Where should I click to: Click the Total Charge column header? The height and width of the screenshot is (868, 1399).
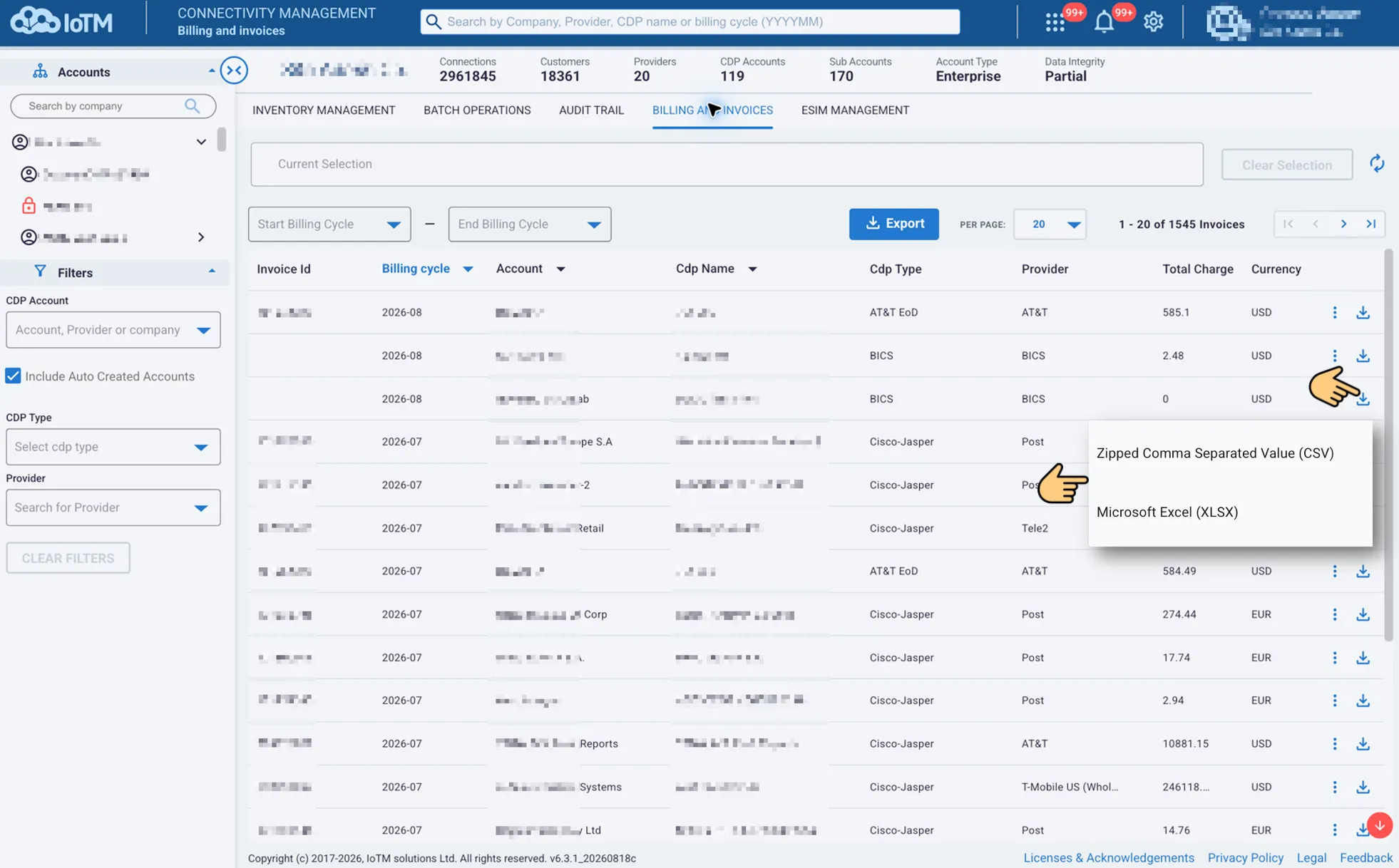pos(1197,269)
